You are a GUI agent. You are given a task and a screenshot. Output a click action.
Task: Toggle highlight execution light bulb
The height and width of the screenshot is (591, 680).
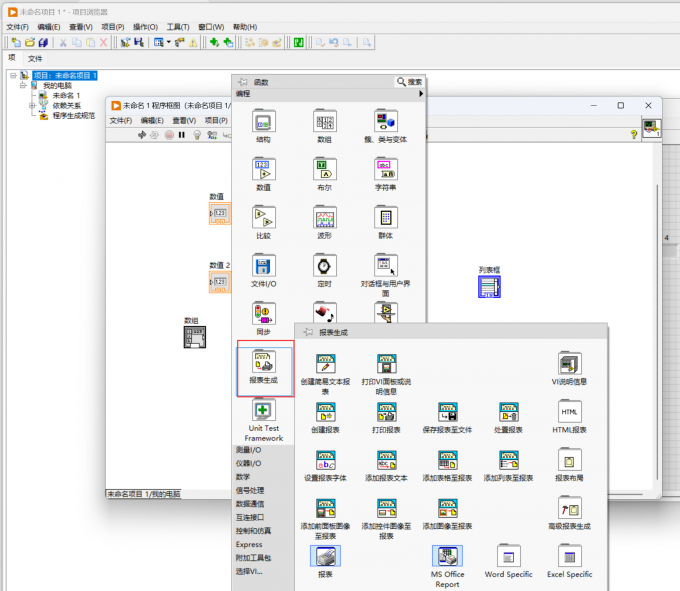pyautogui.click(x=197, y=135)
